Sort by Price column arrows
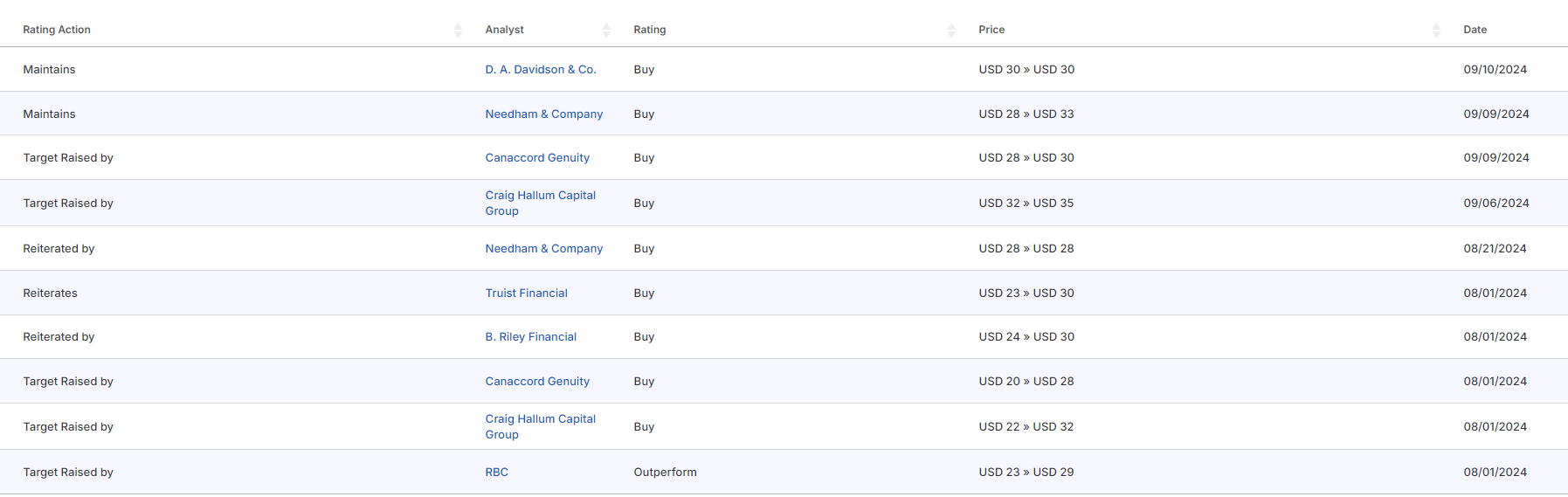 coord(1436,31)
